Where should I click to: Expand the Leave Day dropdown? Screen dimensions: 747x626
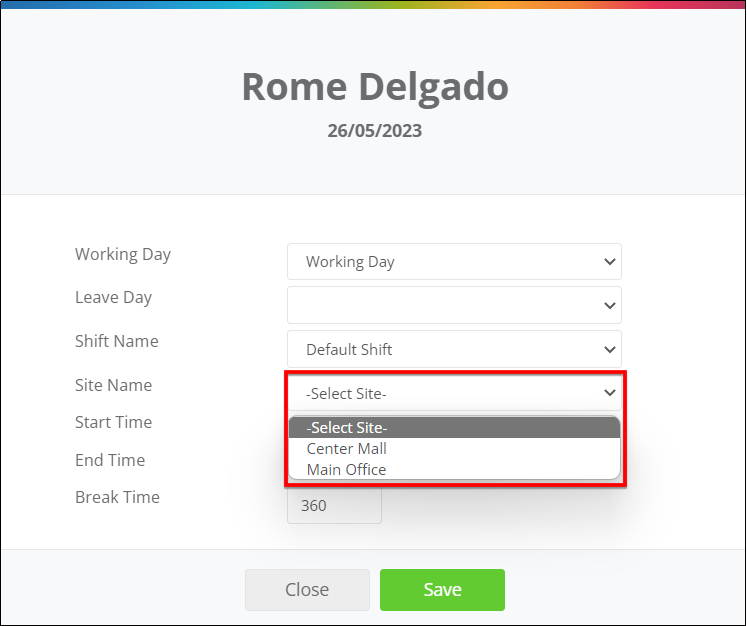coord(454,305)
